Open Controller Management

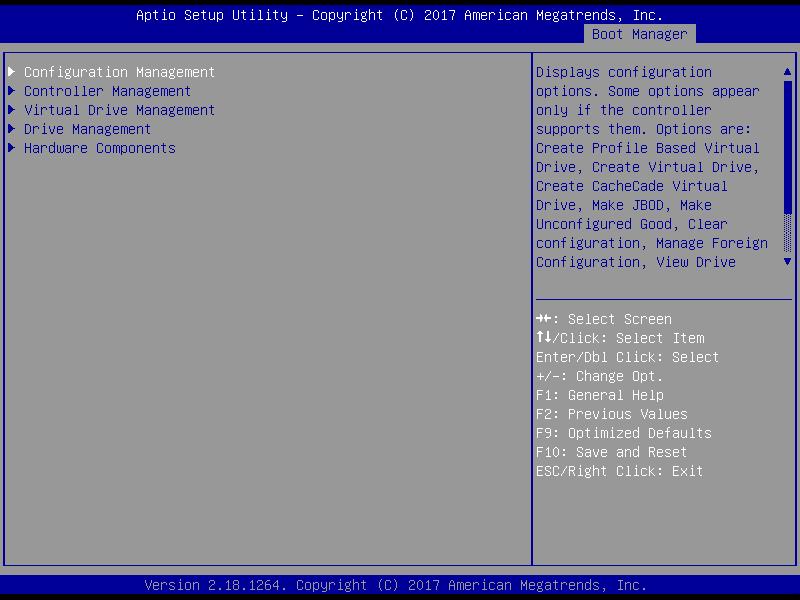coord(108,91)
